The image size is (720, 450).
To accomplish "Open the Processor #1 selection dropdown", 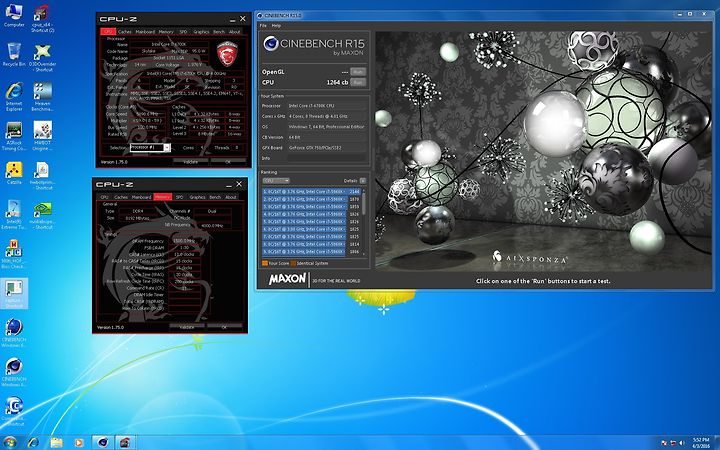I will (150, 147).
